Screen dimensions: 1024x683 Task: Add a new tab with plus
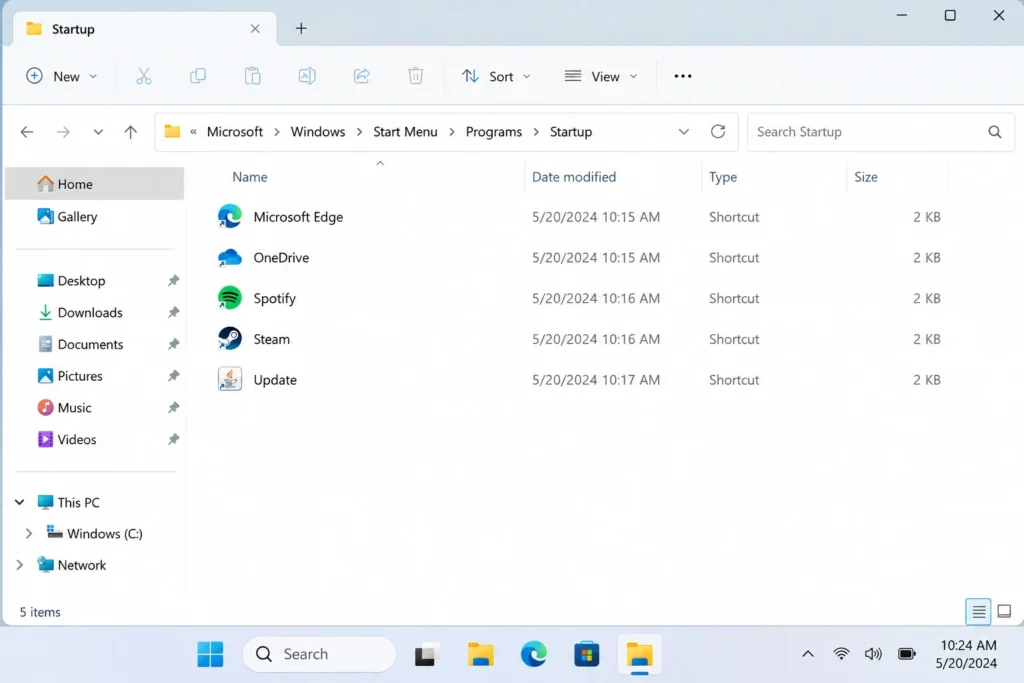[x=301, y=28]
